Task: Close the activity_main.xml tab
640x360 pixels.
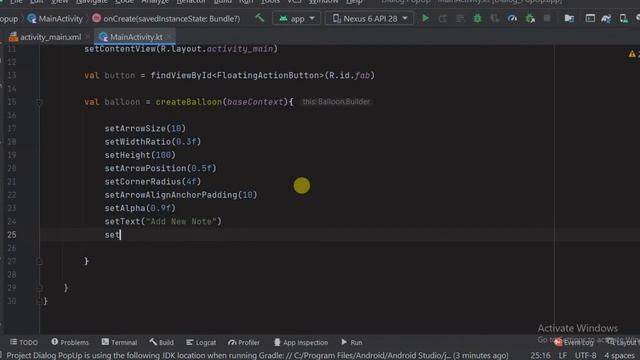Action: [x=88, y=37]
